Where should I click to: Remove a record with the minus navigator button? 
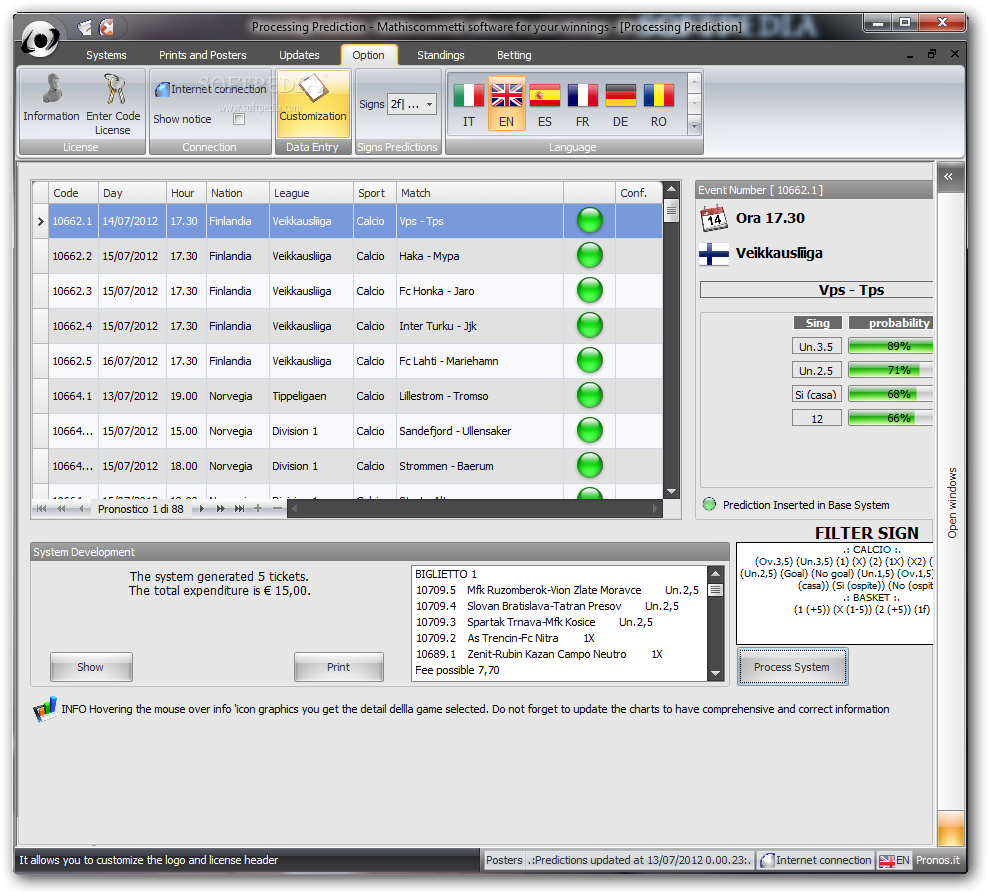(277, 508)
